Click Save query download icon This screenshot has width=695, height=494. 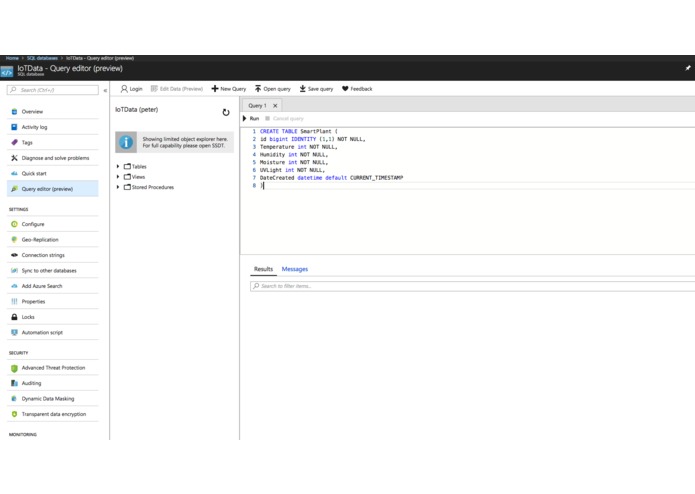click(302, 89)
